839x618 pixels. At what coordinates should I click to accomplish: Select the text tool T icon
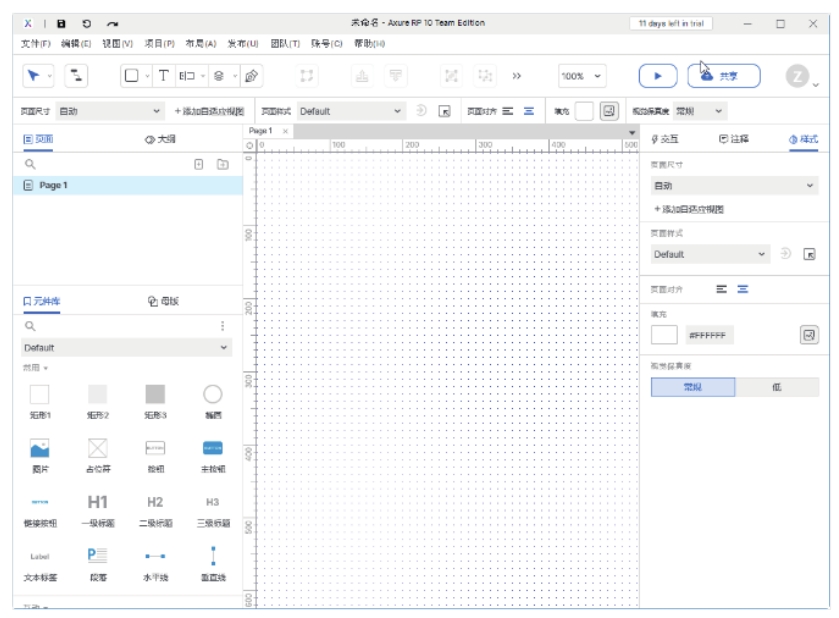164,76
